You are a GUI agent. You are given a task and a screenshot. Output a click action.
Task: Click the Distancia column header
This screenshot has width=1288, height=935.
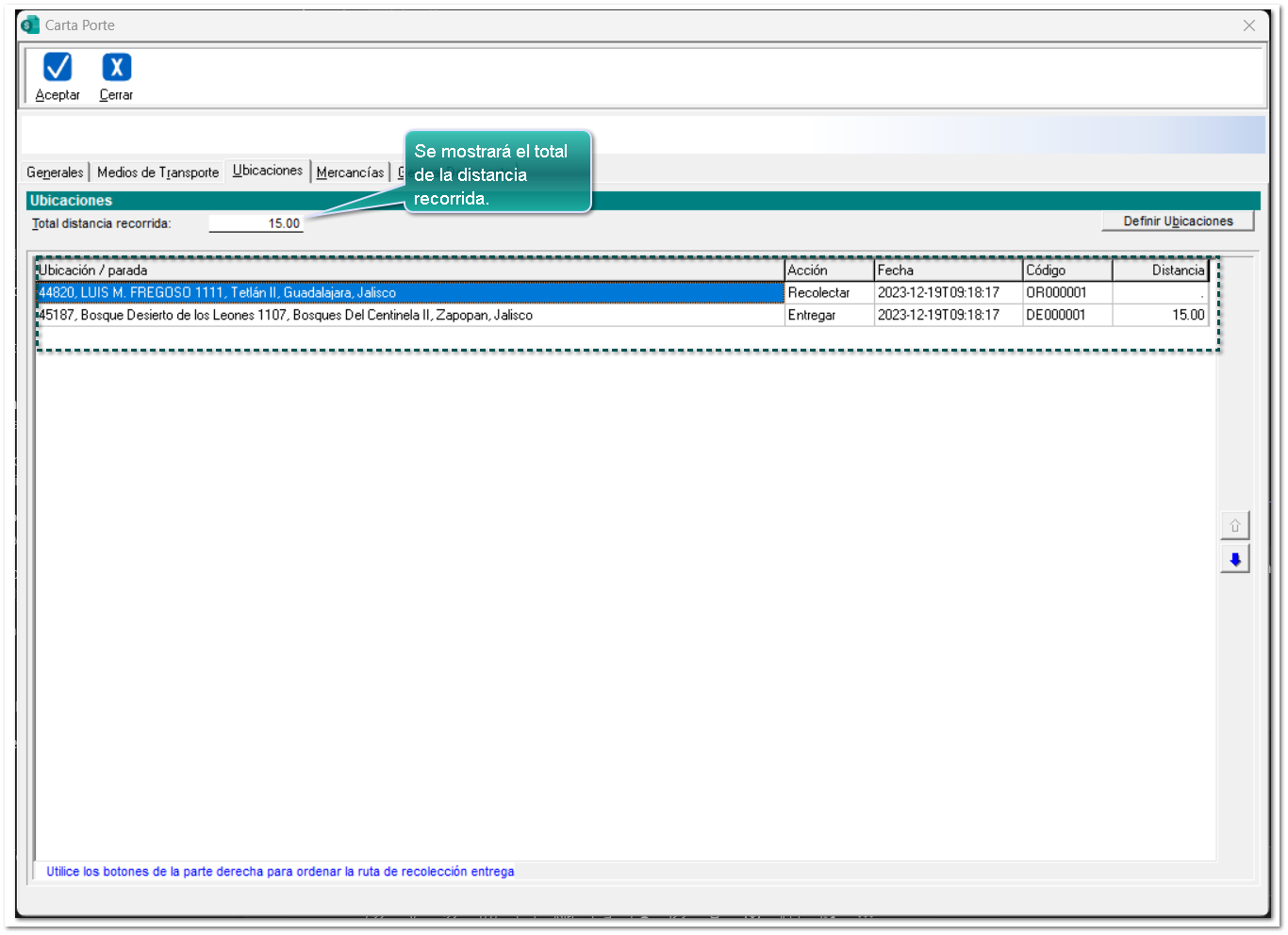click(1160, 271)
